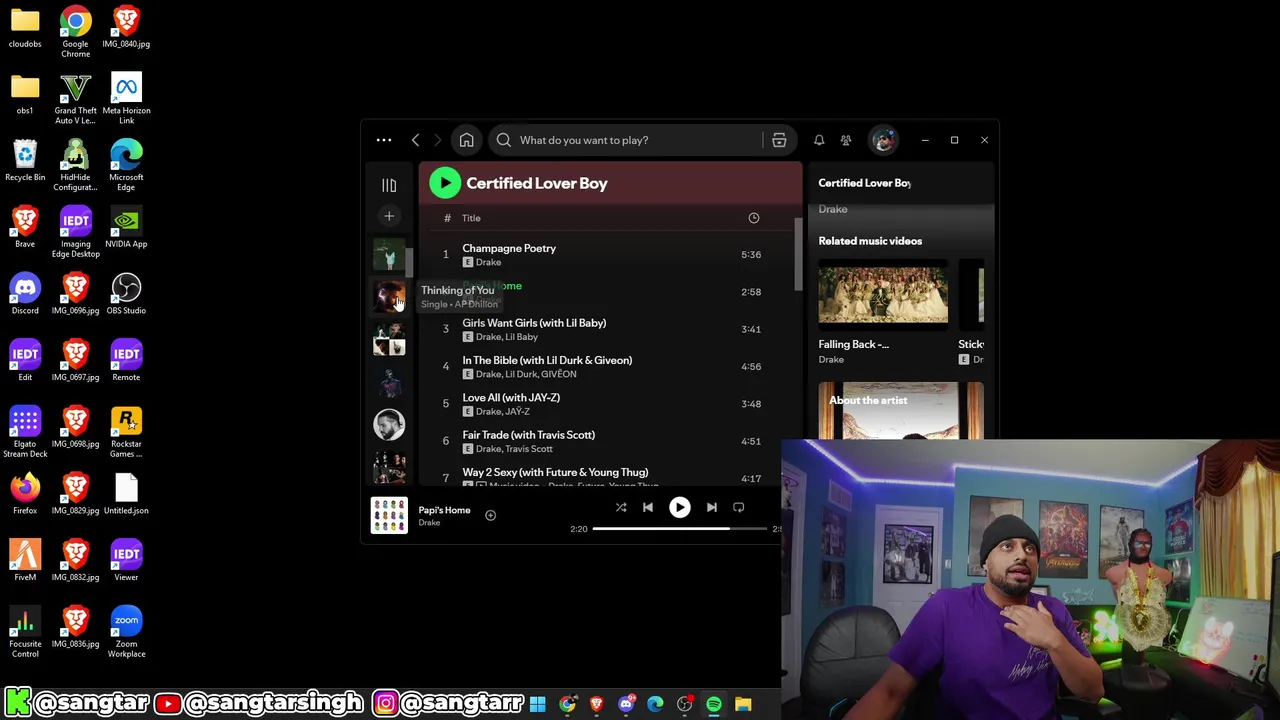Click the clock duration column header

(754, 218)
